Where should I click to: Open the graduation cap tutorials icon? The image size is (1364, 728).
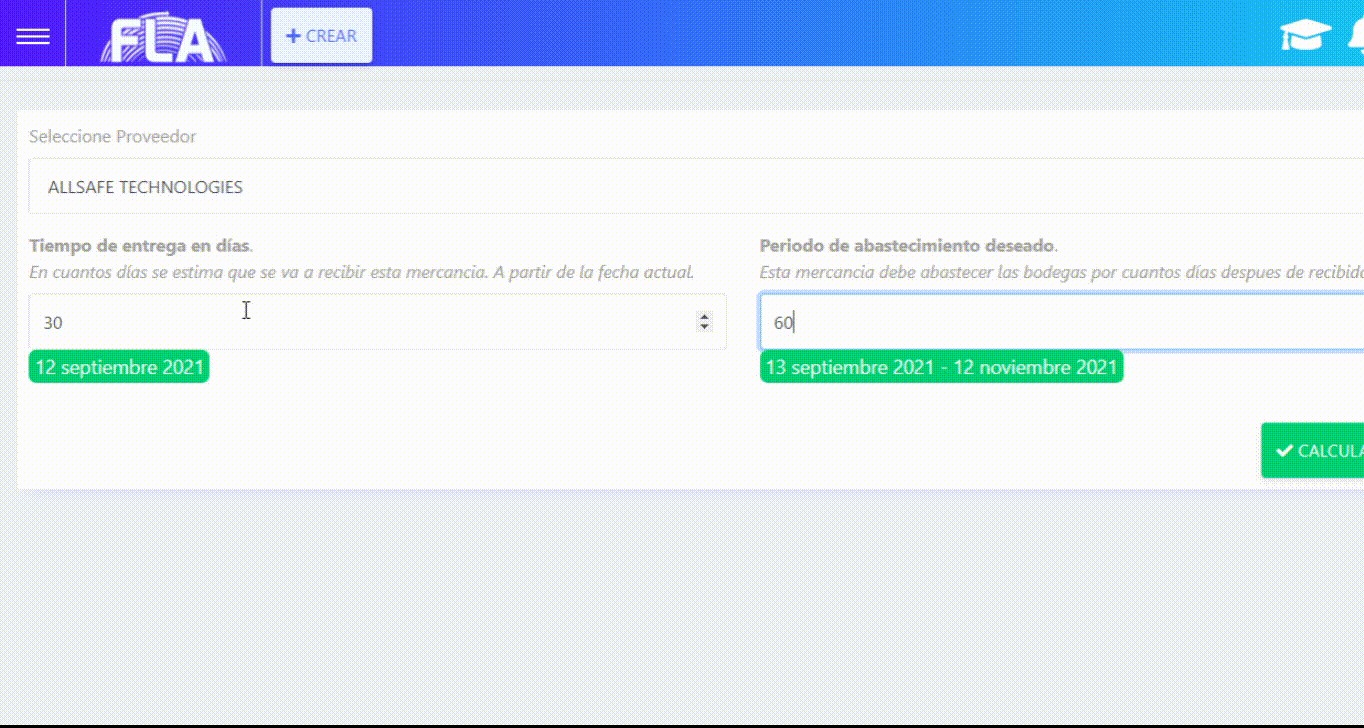coord(1305,36)
